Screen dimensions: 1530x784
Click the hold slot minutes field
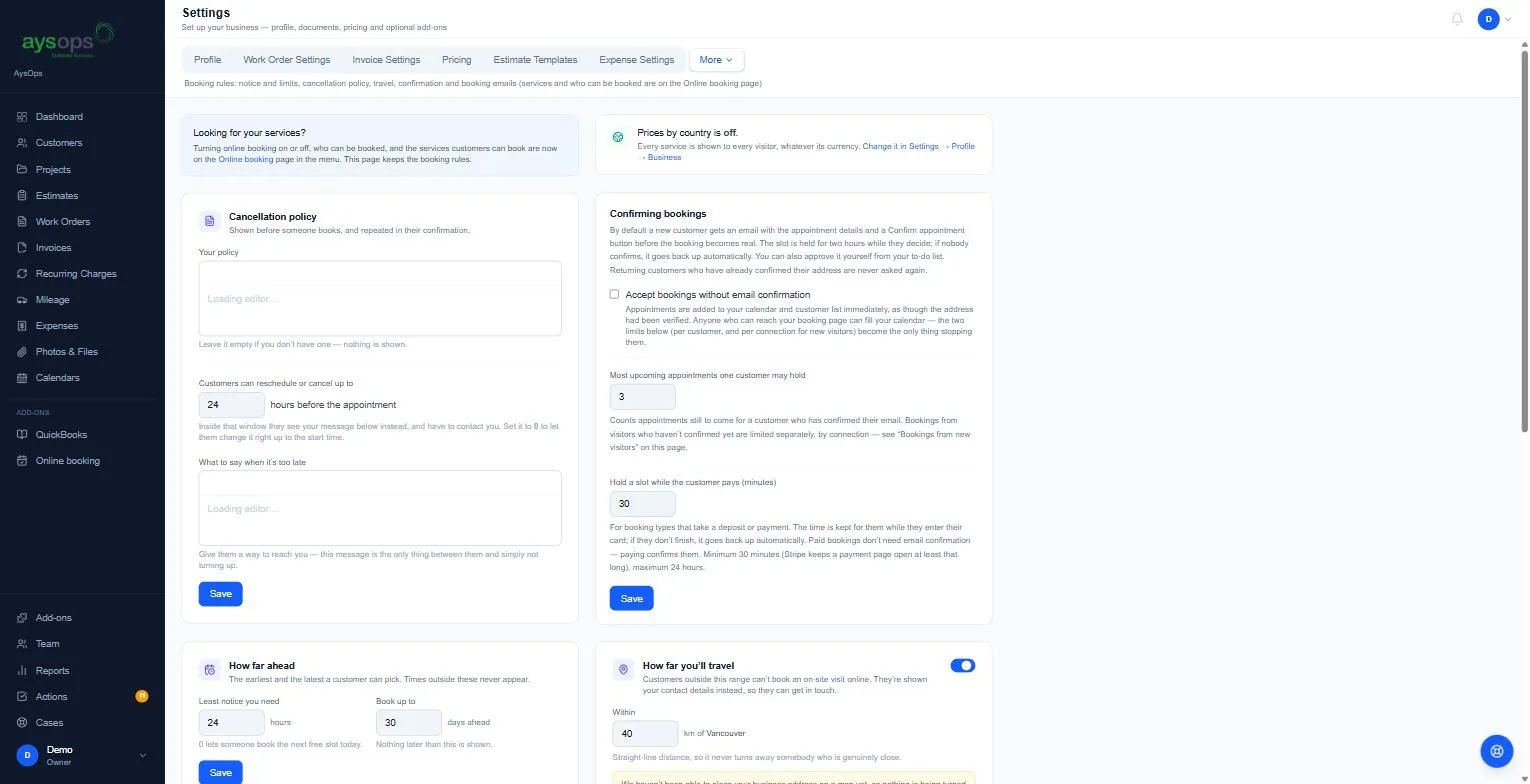click(x=643, y=504)
